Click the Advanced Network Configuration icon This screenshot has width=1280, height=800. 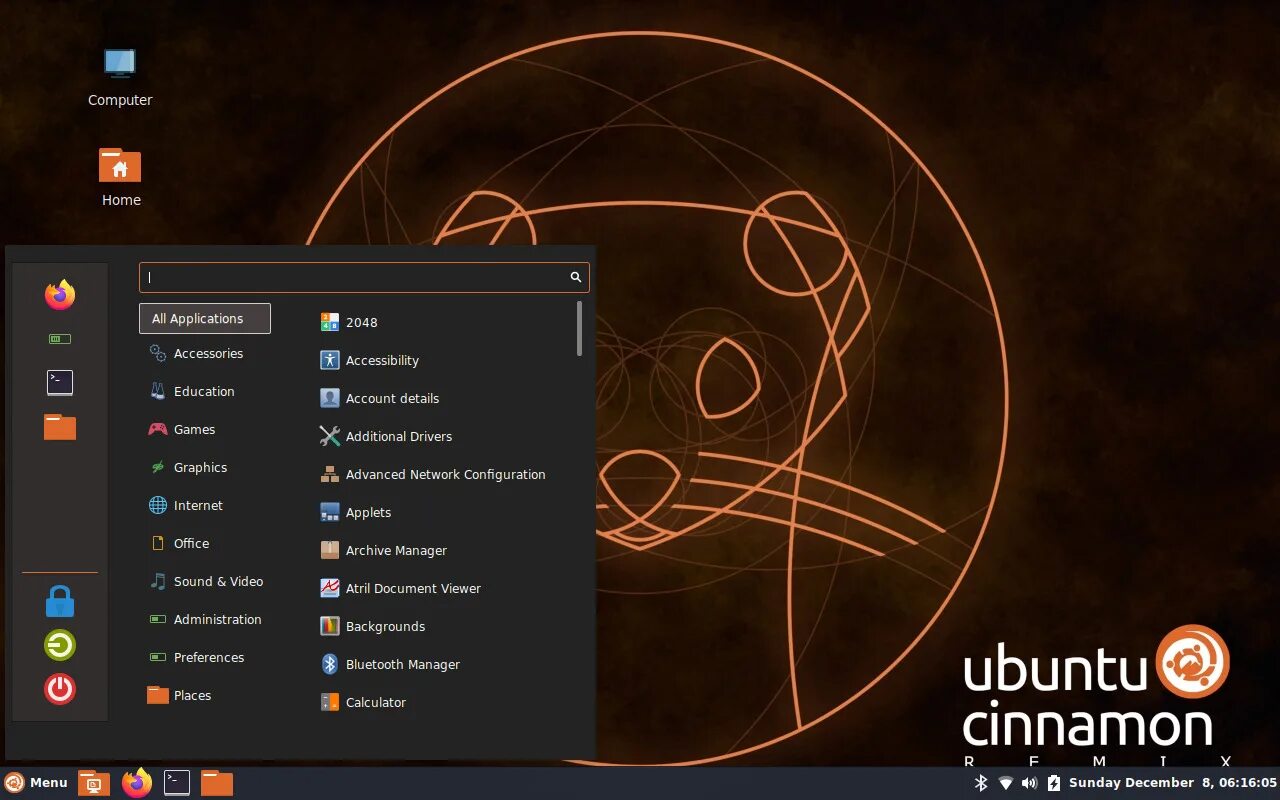click(x=330, y=474)
